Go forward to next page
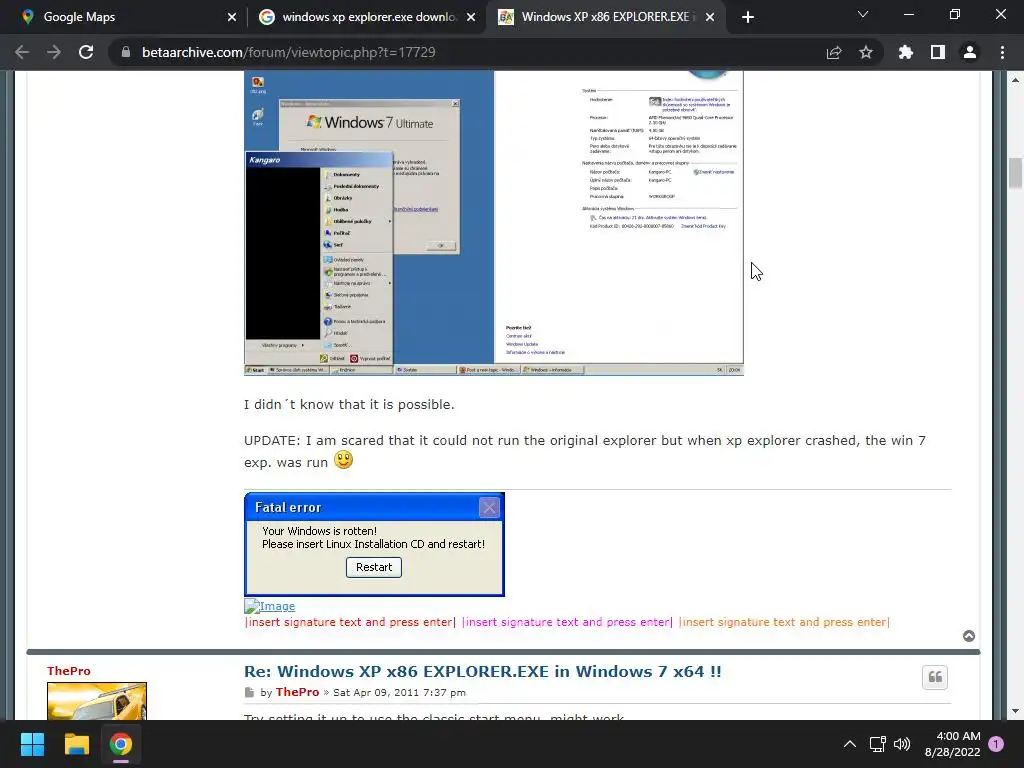This screenshot has height=768, width=1024. point(54,52)
